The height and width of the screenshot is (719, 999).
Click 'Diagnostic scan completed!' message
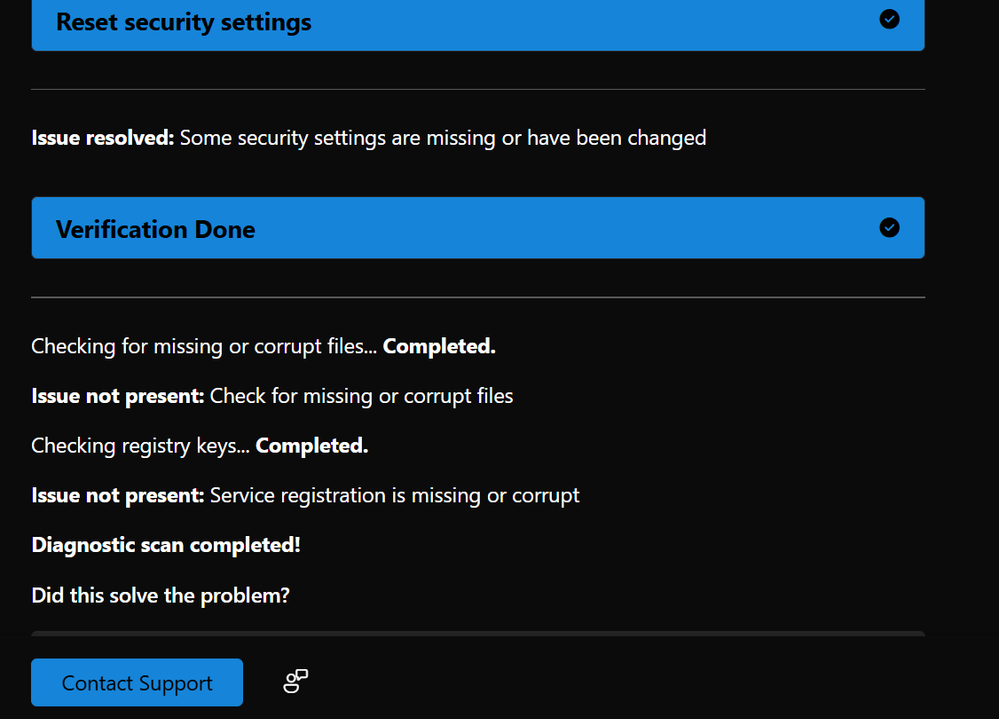[x=166, y=546]
